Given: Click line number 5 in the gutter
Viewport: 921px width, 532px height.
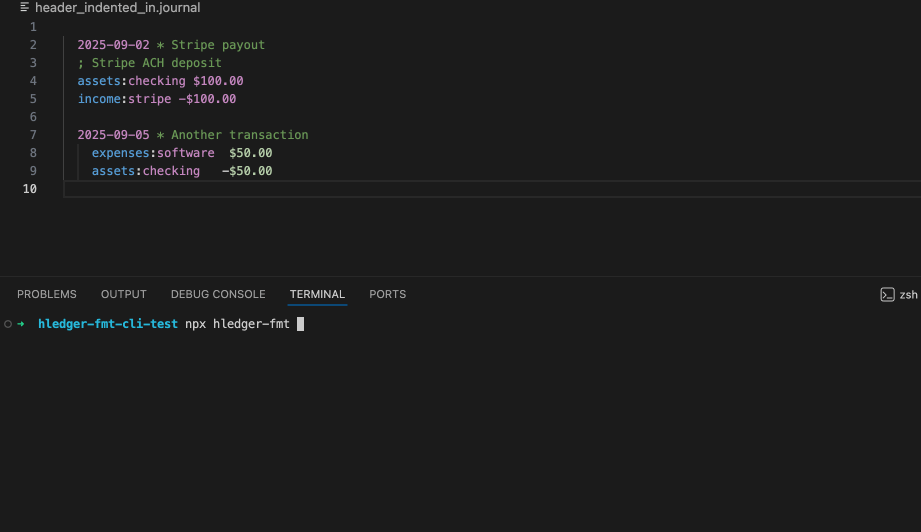Looking at the screenshot, I should 33,99.
